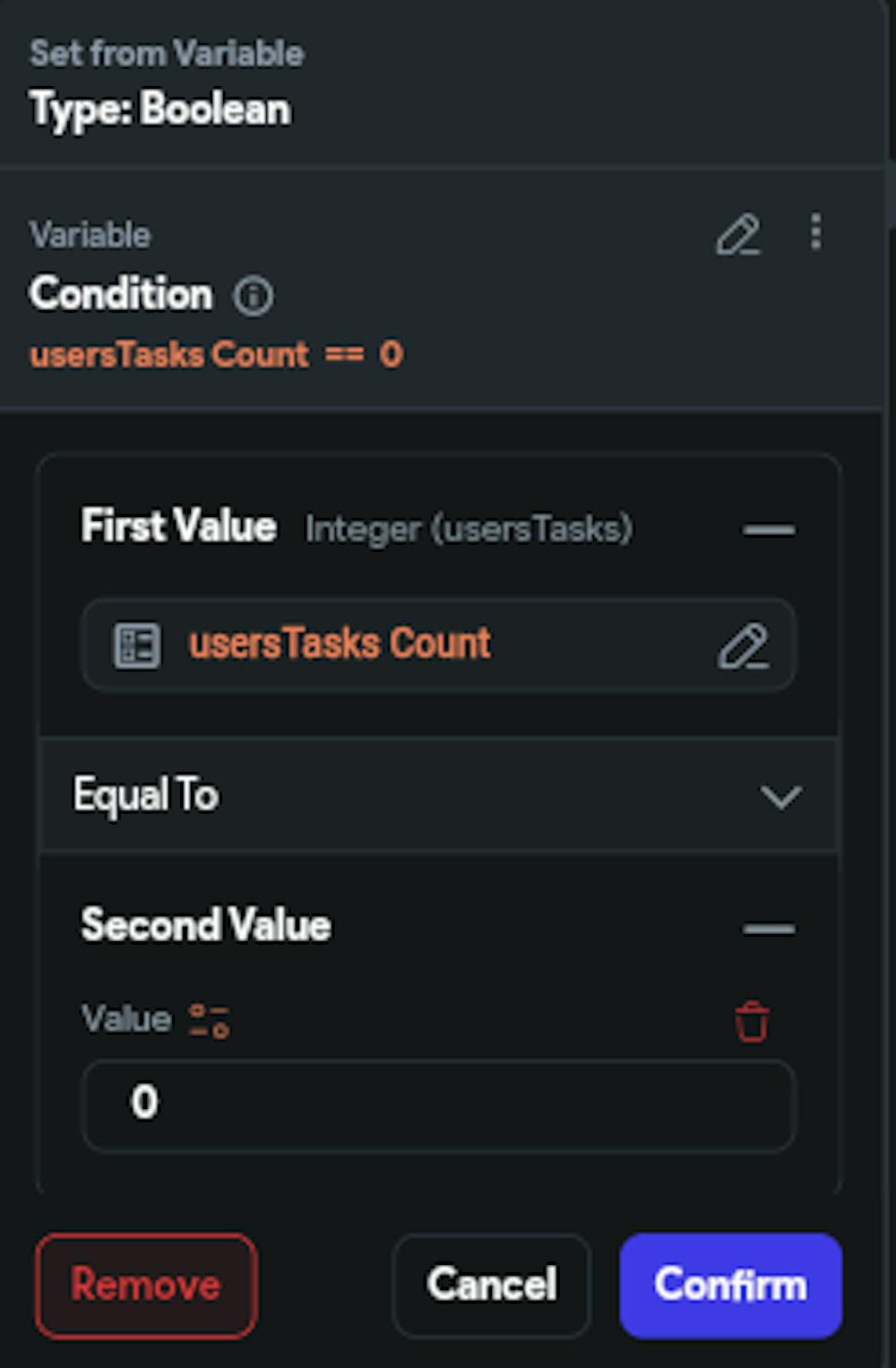Collapse the Second Value section

point(768,928)
